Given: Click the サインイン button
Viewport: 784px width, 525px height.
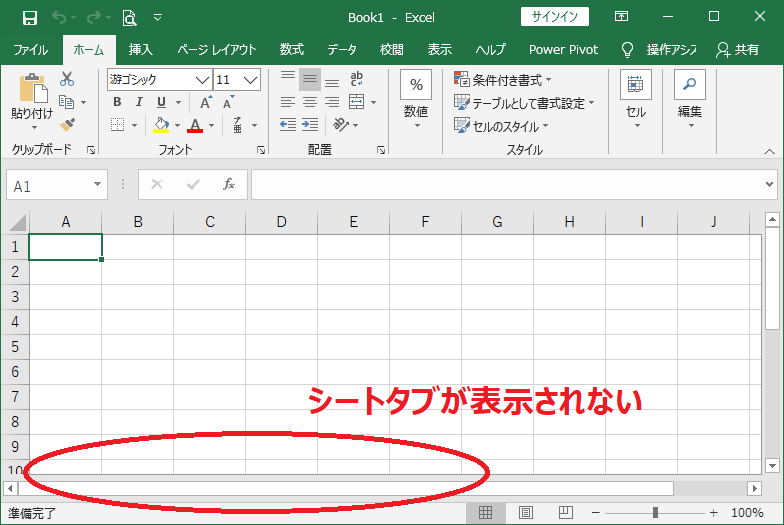Looking at the screenshot, I should point(554,16).
